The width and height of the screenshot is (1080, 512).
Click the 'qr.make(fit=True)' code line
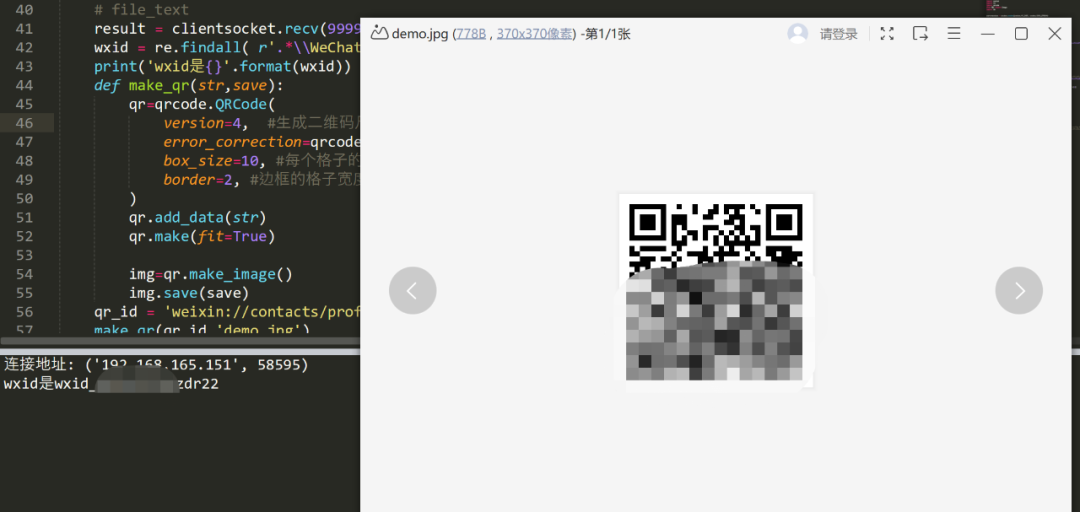(202, 236)
